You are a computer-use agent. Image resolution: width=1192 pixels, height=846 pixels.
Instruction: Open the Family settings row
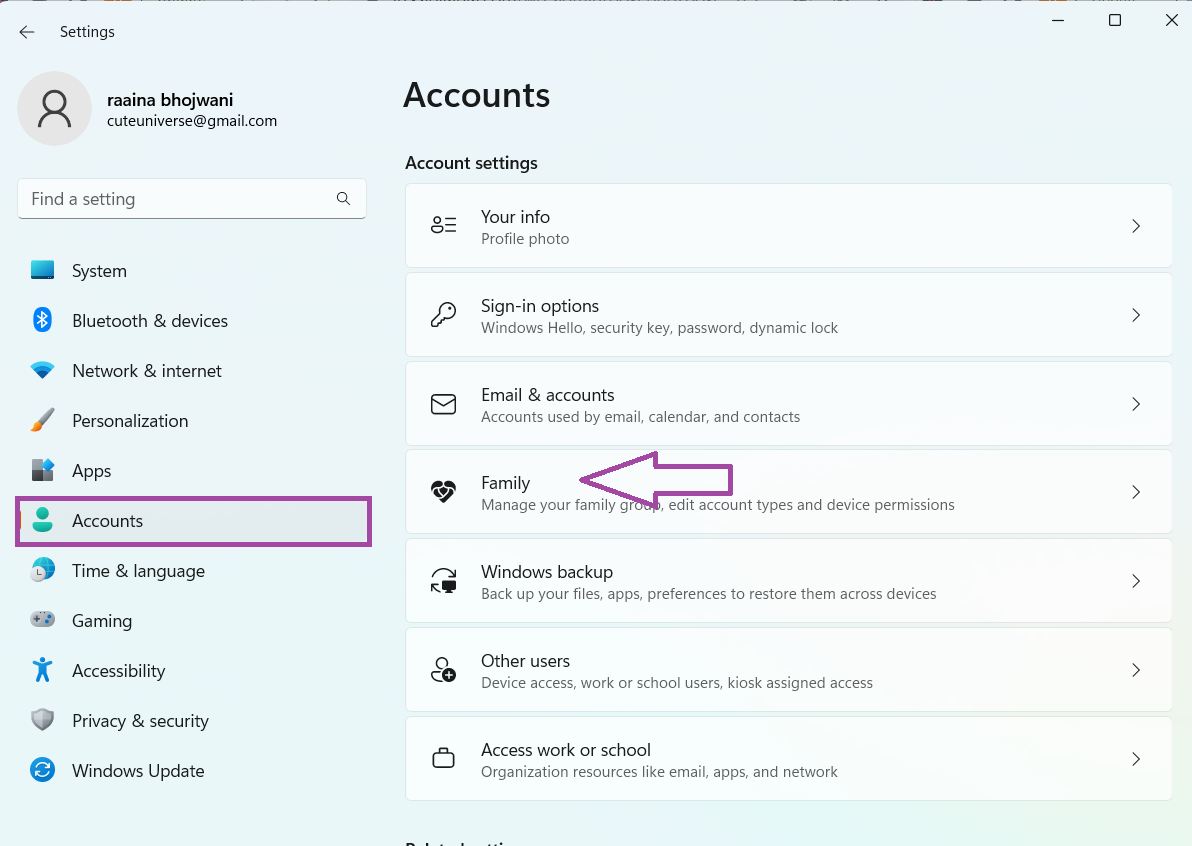[788, 492]
